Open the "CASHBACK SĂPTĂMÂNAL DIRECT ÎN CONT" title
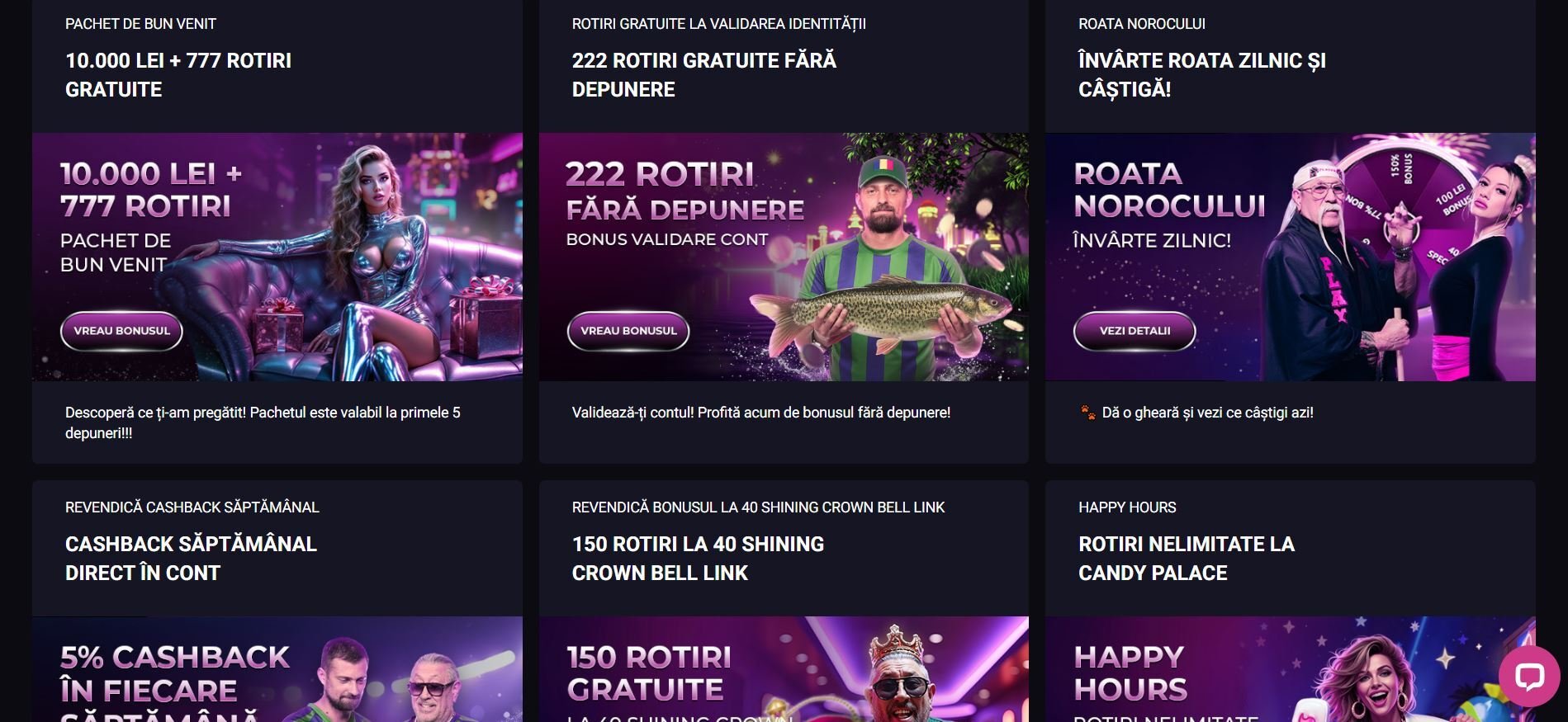The height and width of the screenshot is (722, 1568). click(191, 559)
